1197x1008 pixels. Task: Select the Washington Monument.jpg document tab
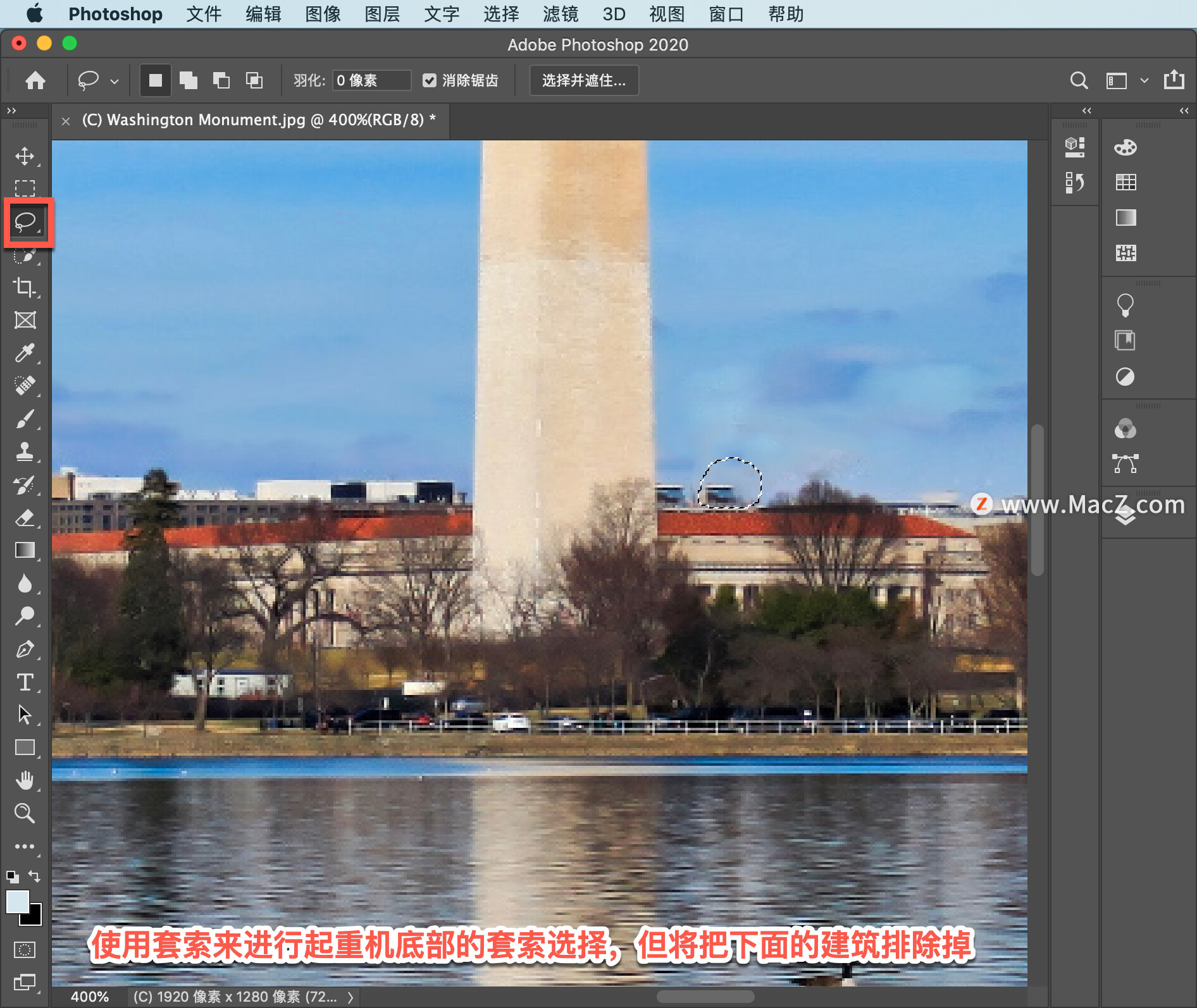[259, 120]
